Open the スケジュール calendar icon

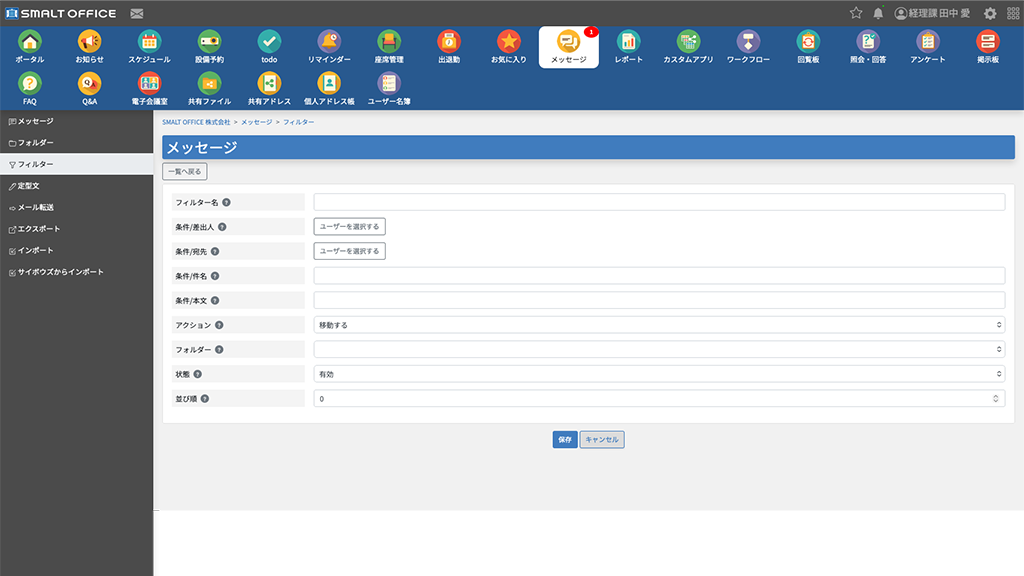coord(149,42)
